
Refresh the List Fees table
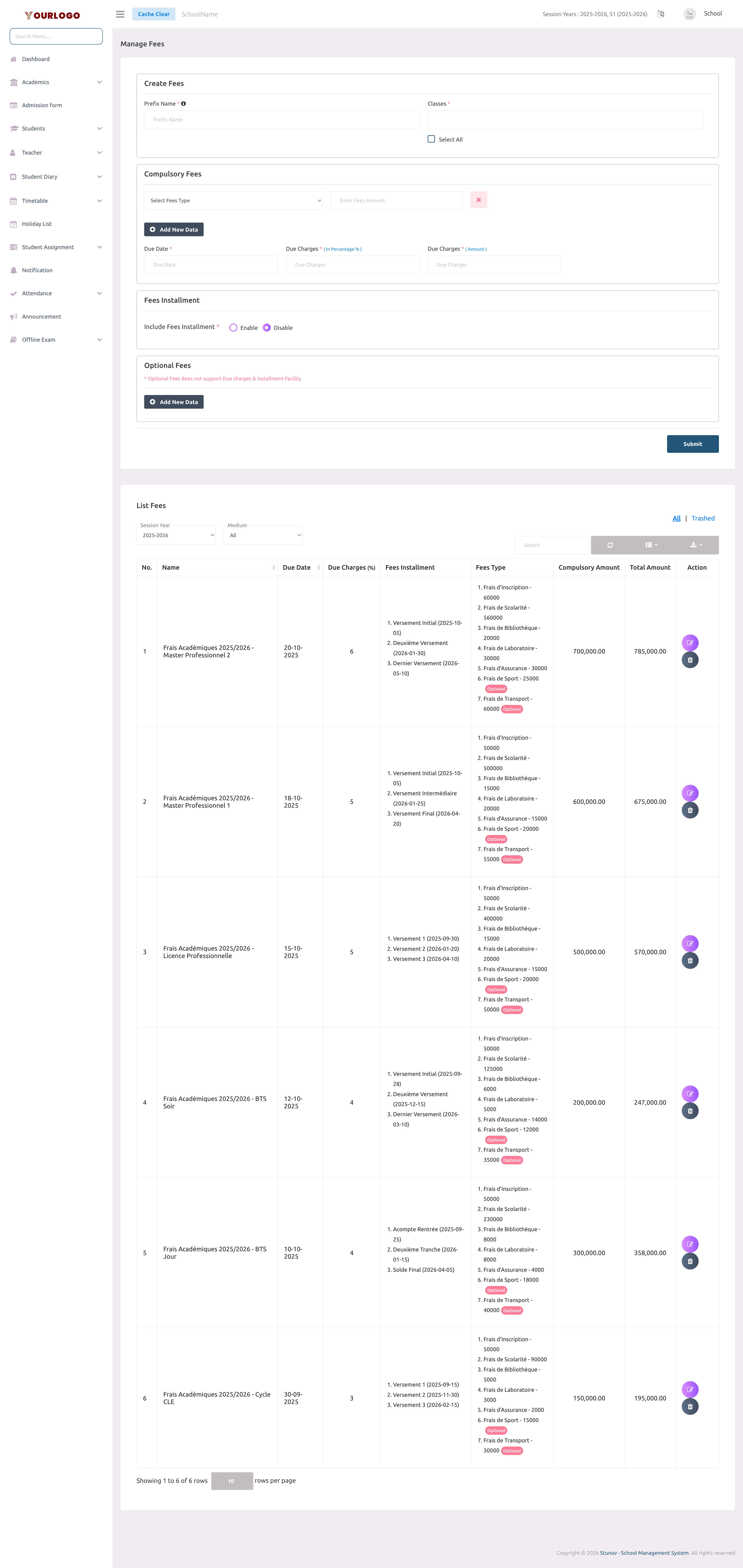610,545
